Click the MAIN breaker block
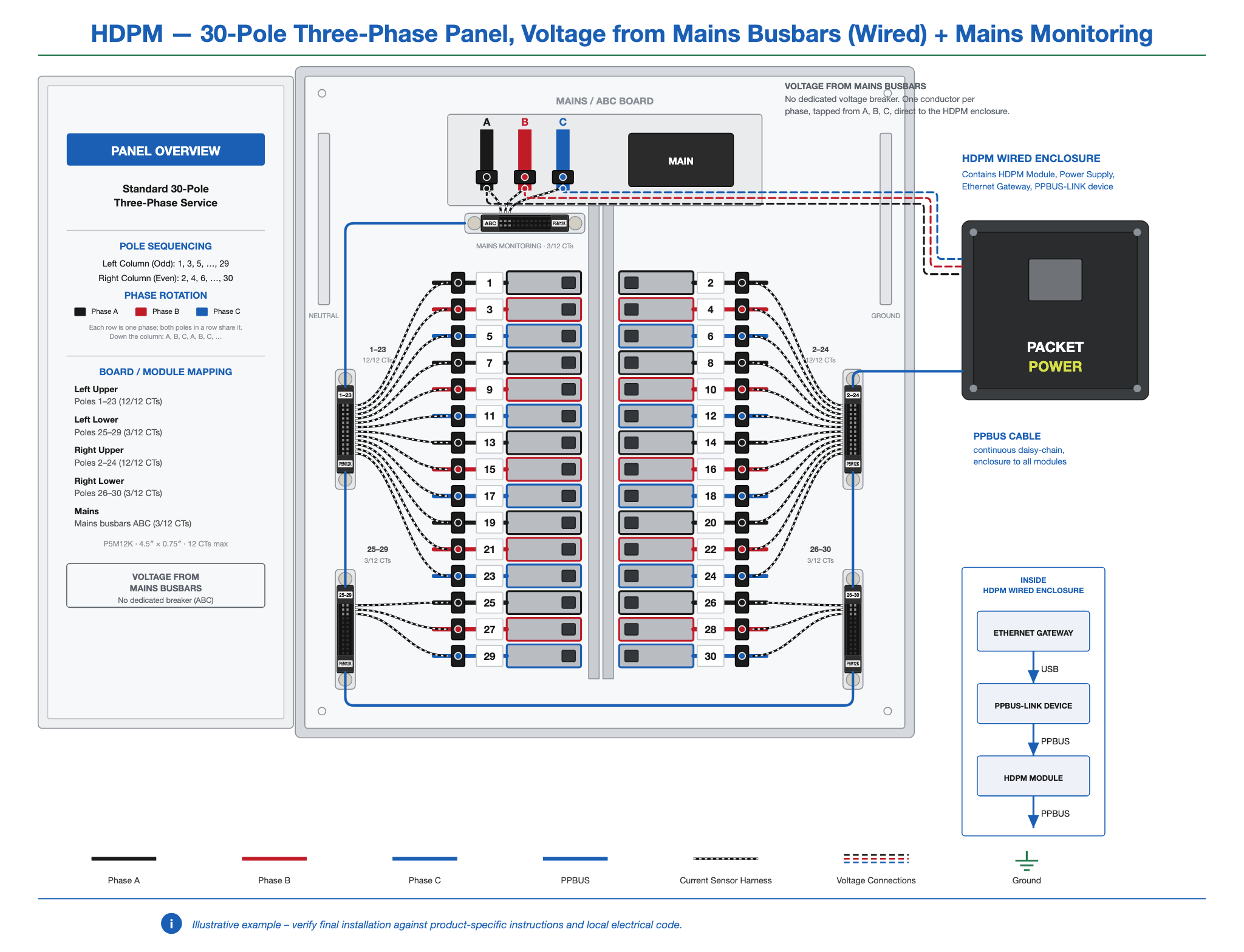 680,160
